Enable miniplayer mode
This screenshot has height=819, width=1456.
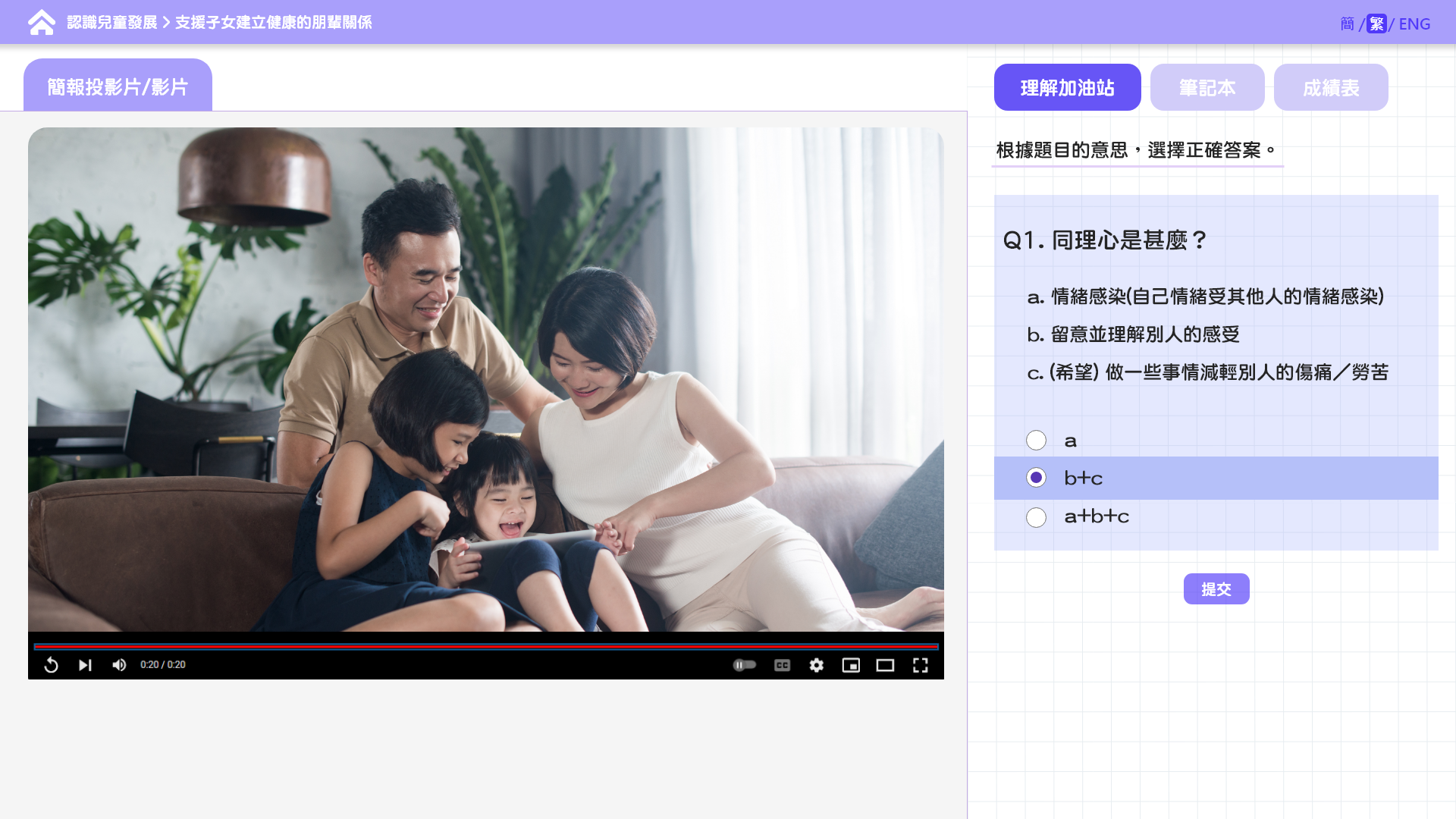pyautogui.click(x=851, y=665)
